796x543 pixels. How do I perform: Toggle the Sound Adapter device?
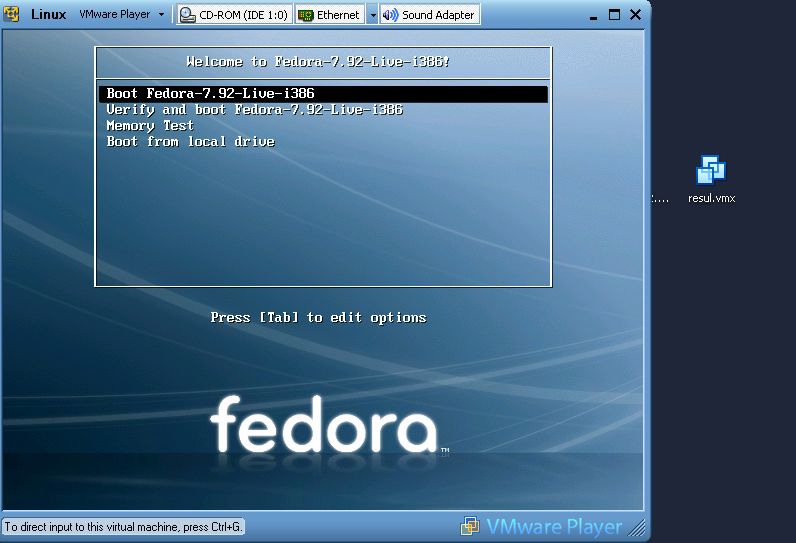tap(430, 15)
